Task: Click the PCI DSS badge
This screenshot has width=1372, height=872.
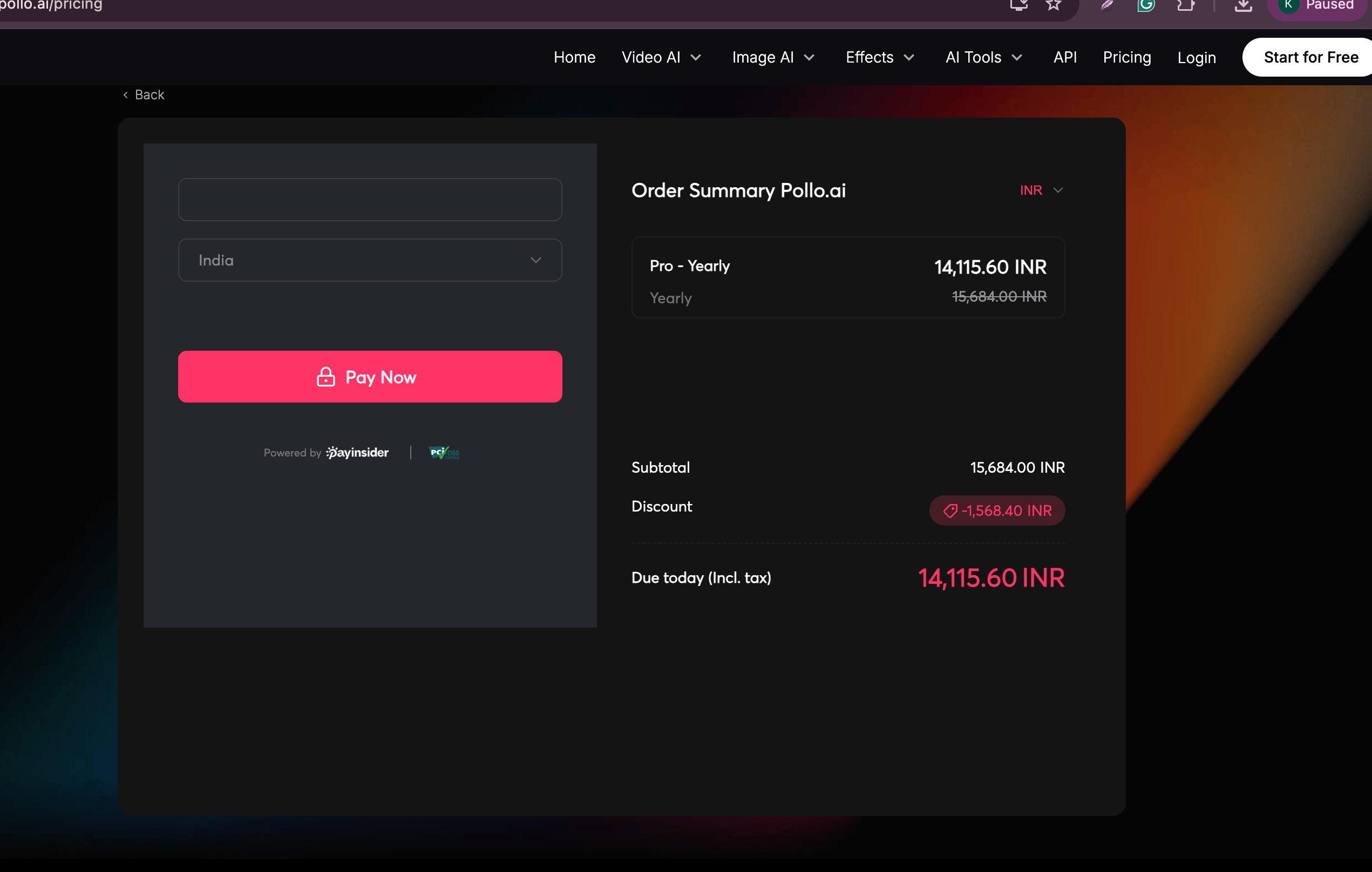Action: click(444, 452)
